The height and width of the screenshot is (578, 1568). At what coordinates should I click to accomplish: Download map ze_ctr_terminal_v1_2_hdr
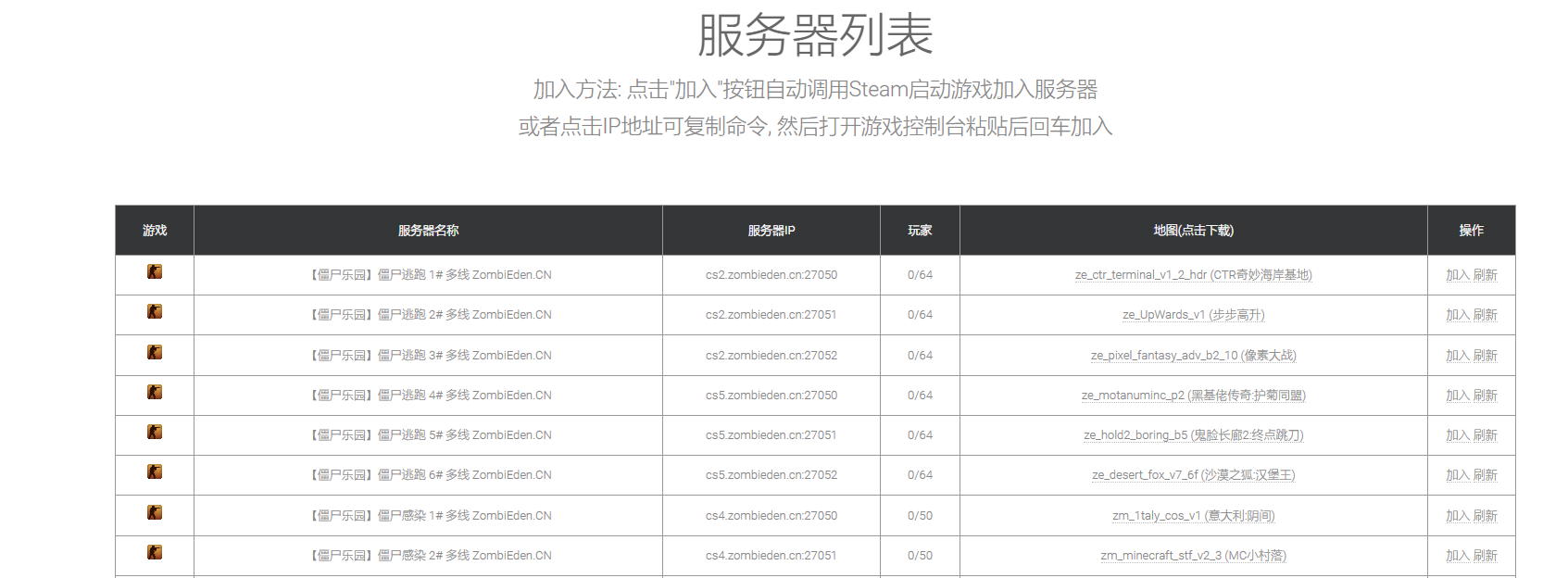point(1193,275)
